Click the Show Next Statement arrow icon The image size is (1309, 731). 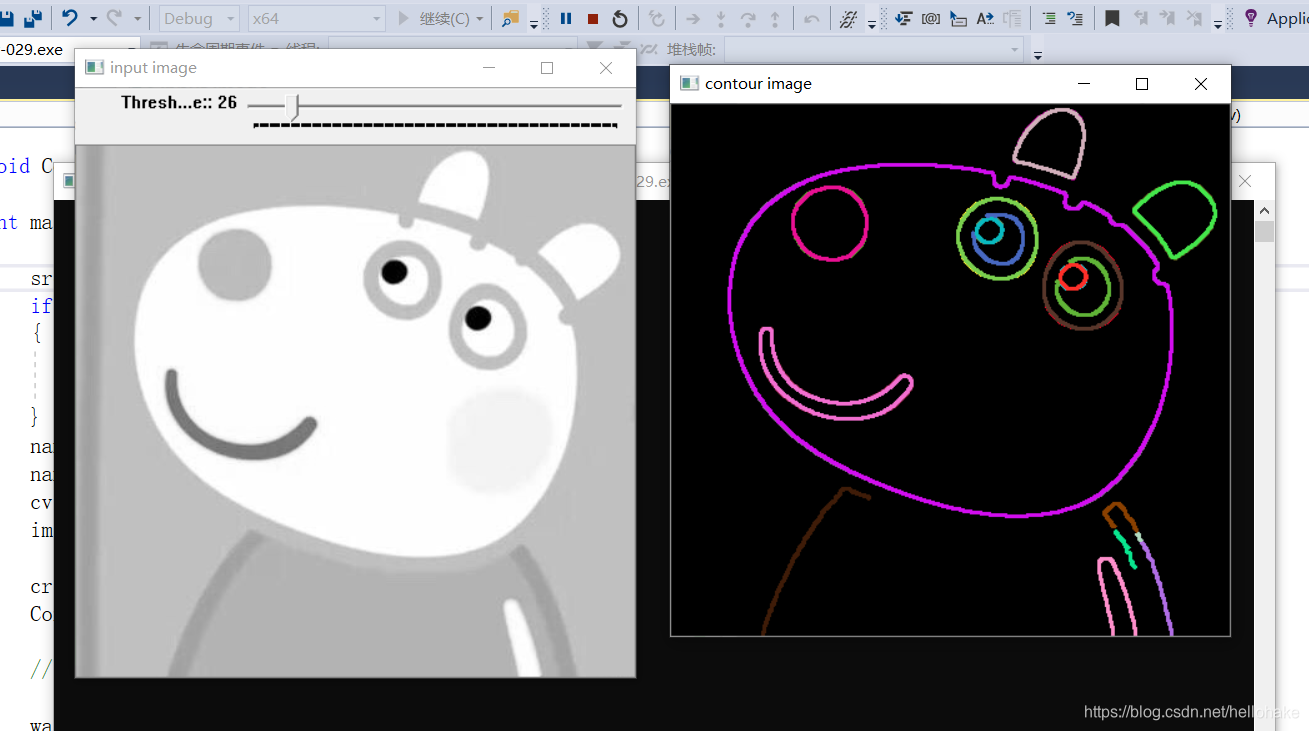coord(693,18)
